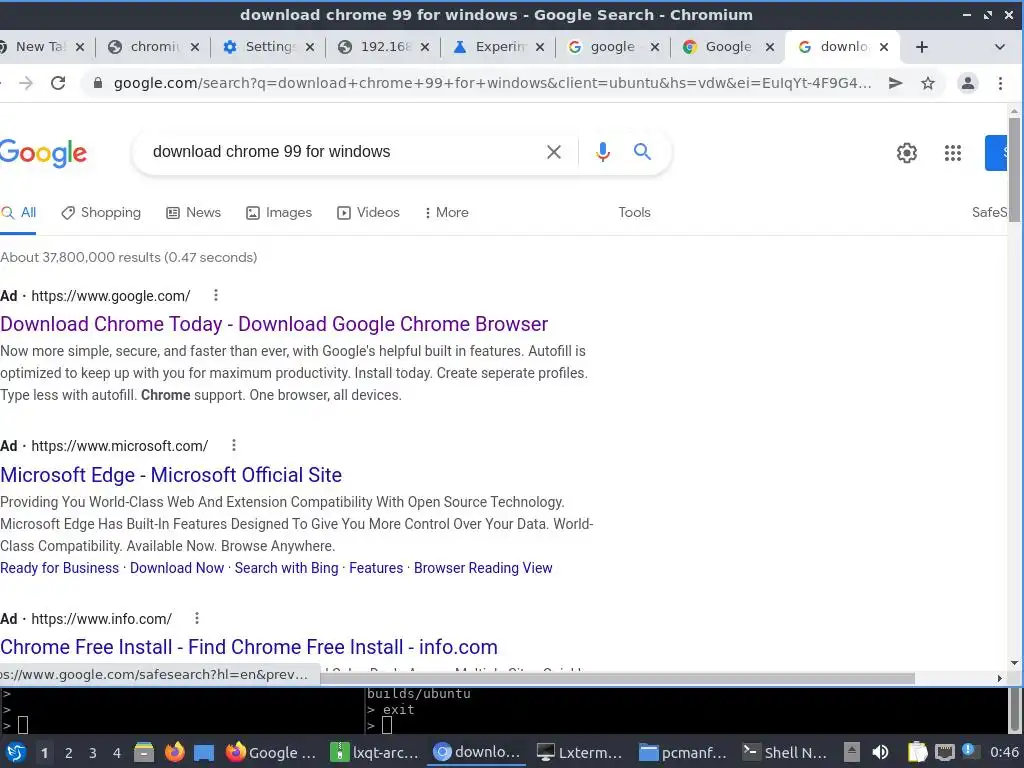This screenshot has height=768, width=1024.
Task: Switch to the lxqt-archiver taskbar window
Action: tap(374, 752)
